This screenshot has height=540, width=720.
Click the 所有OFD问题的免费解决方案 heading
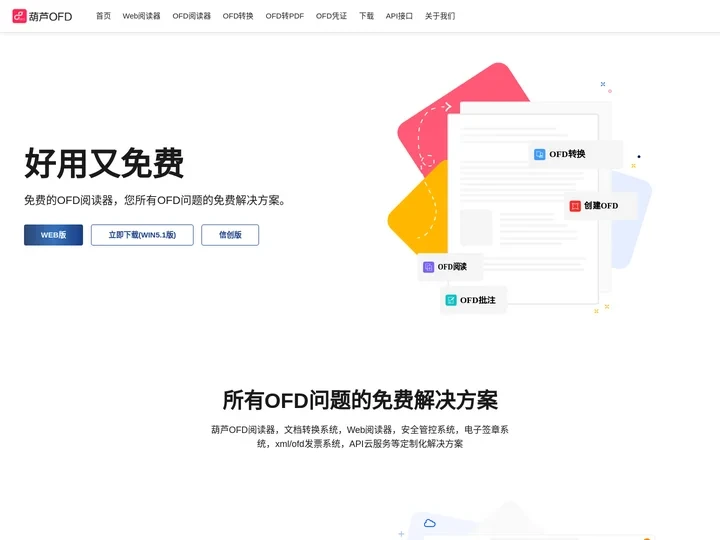point(360,400)
